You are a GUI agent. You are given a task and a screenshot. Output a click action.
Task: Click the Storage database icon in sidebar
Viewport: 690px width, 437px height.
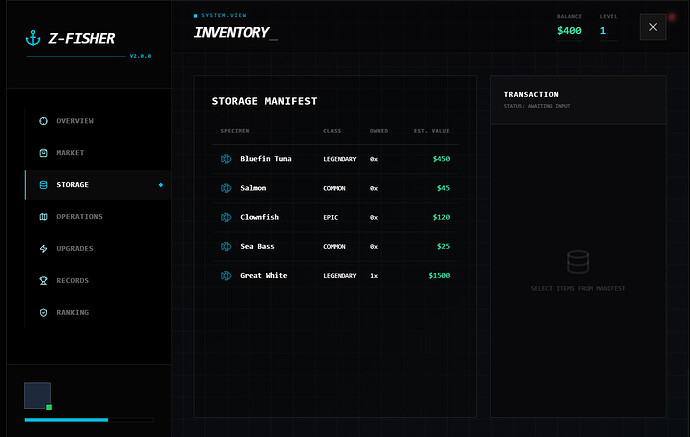pos(43,185)
